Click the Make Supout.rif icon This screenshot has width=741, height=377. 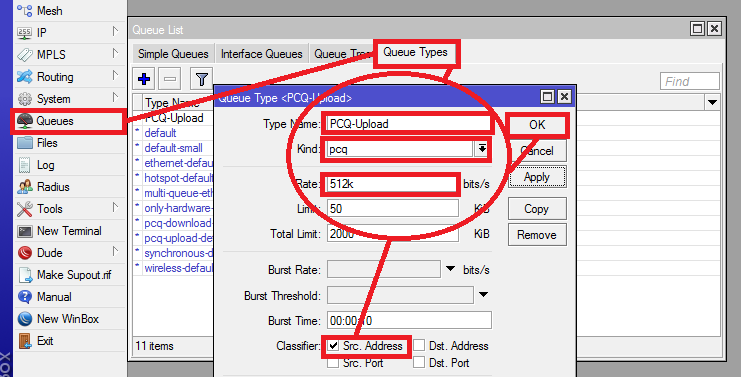(25, 275)
